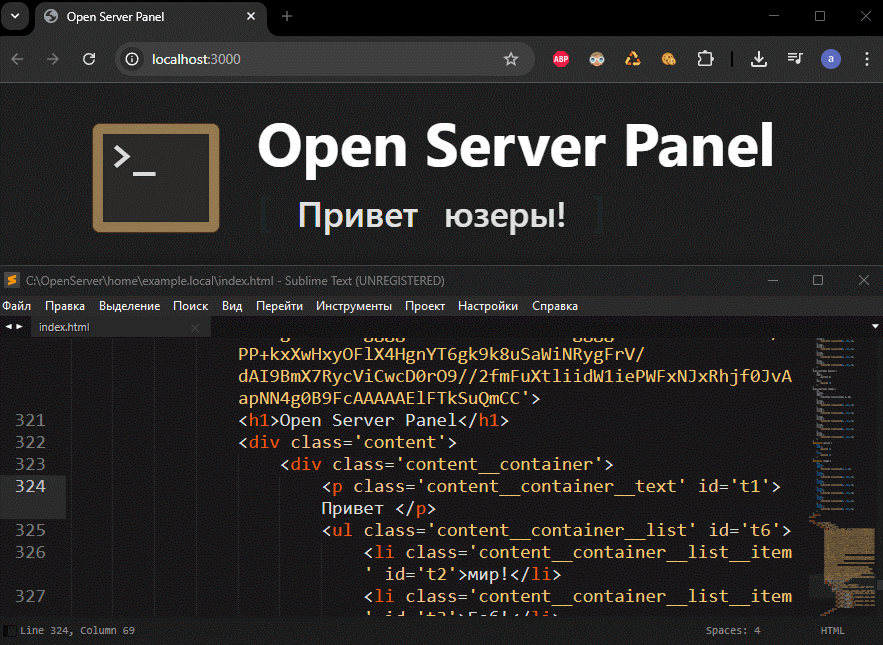Click the browser reload button

point(89,59)
